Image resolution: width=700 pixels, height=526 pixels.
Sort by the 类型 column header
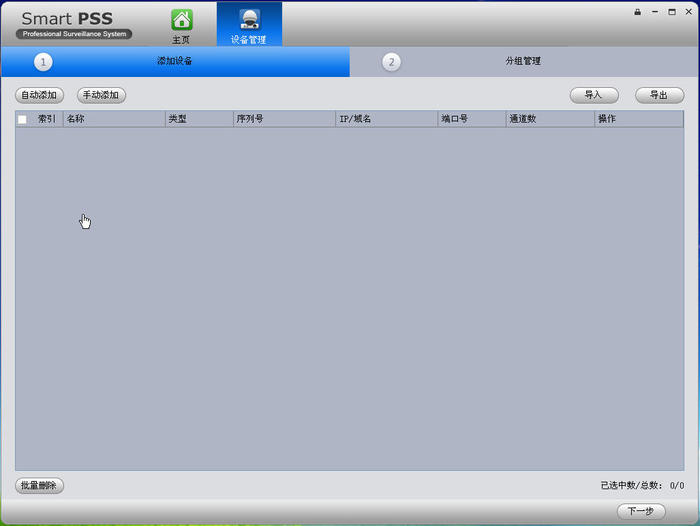[x=200, y=119]
